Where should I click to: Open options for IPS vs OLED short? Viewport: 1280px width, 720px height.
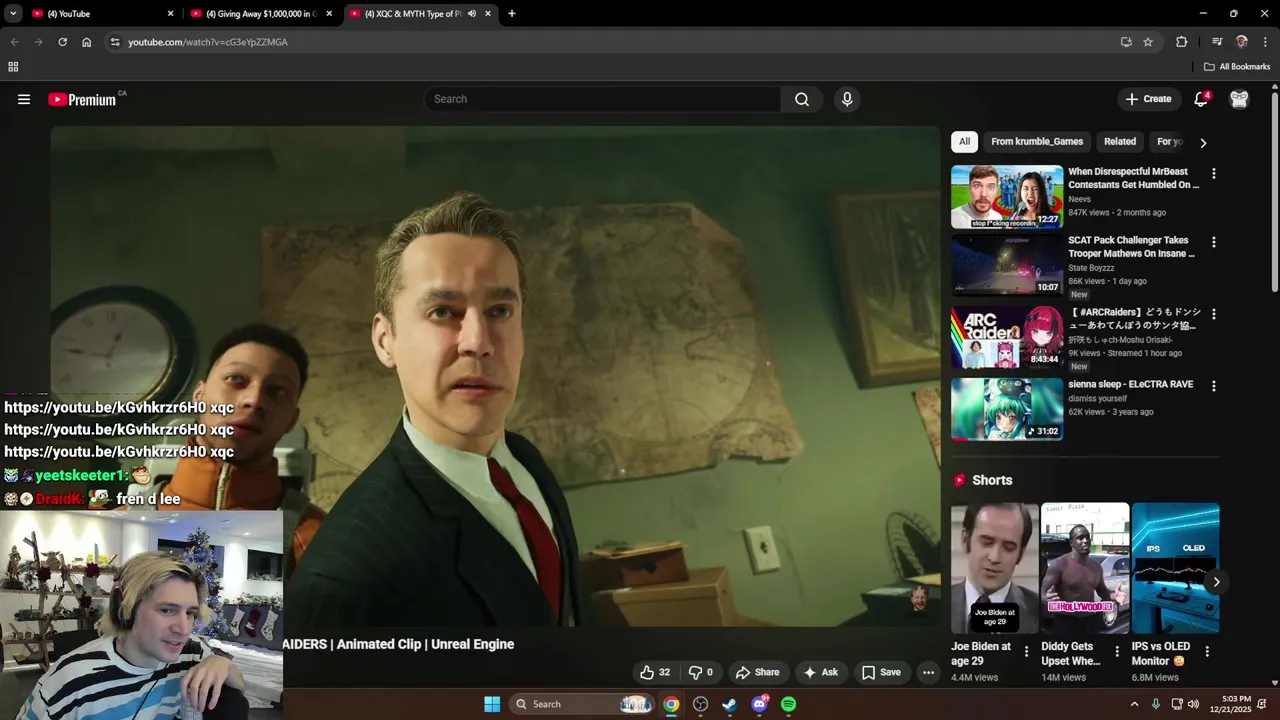coord(1207,652)
